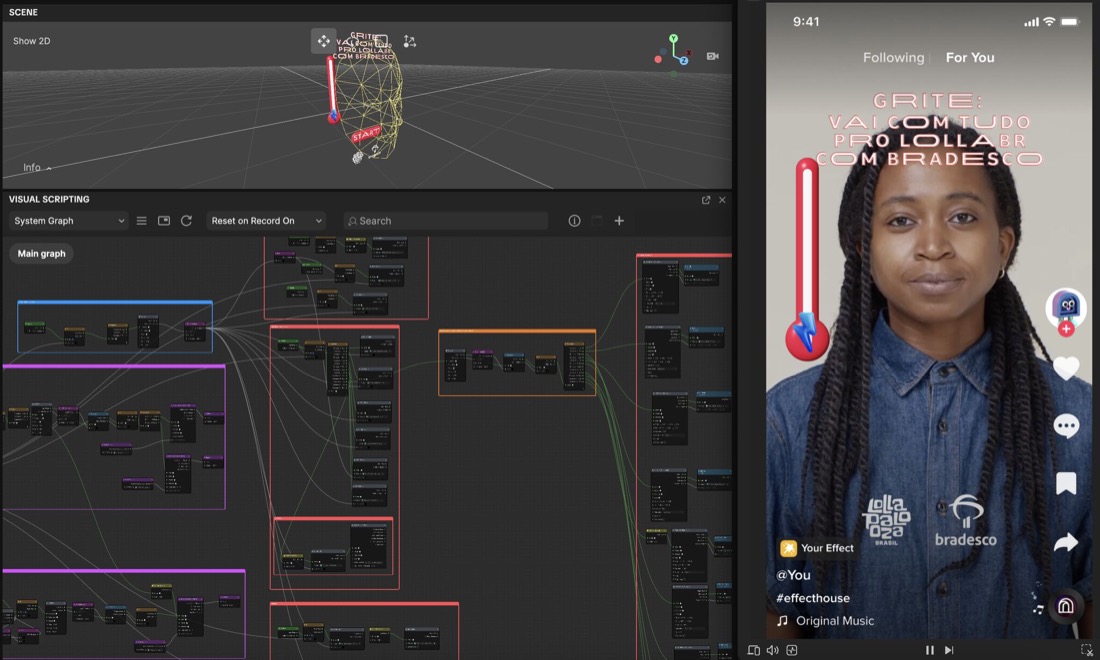This screenshot has height=660, width=1100.
Task: Pause the preview playback
Action: point(930,650)
